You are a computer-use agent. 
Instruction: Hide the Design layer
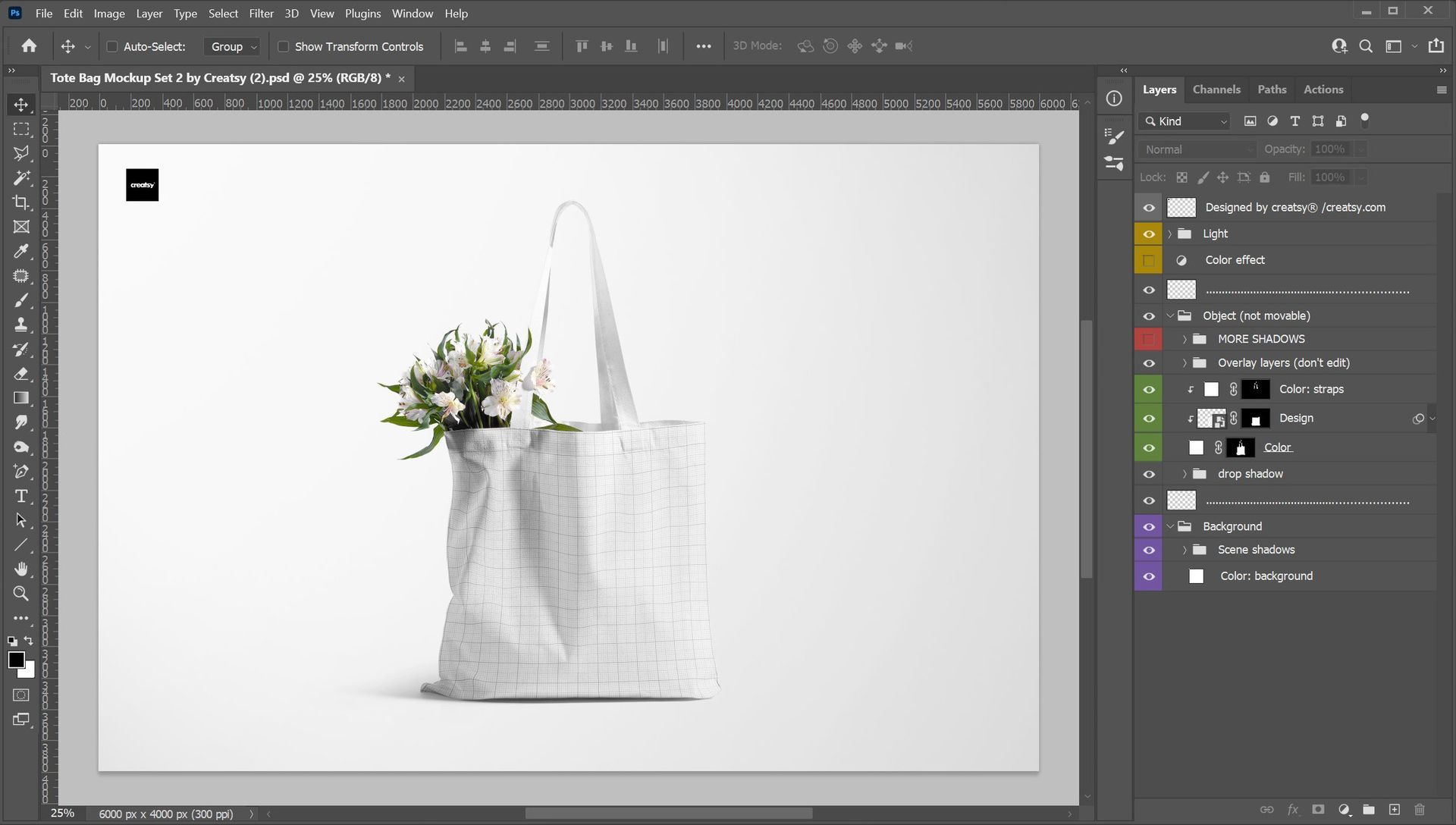(x=1149, y=419)
